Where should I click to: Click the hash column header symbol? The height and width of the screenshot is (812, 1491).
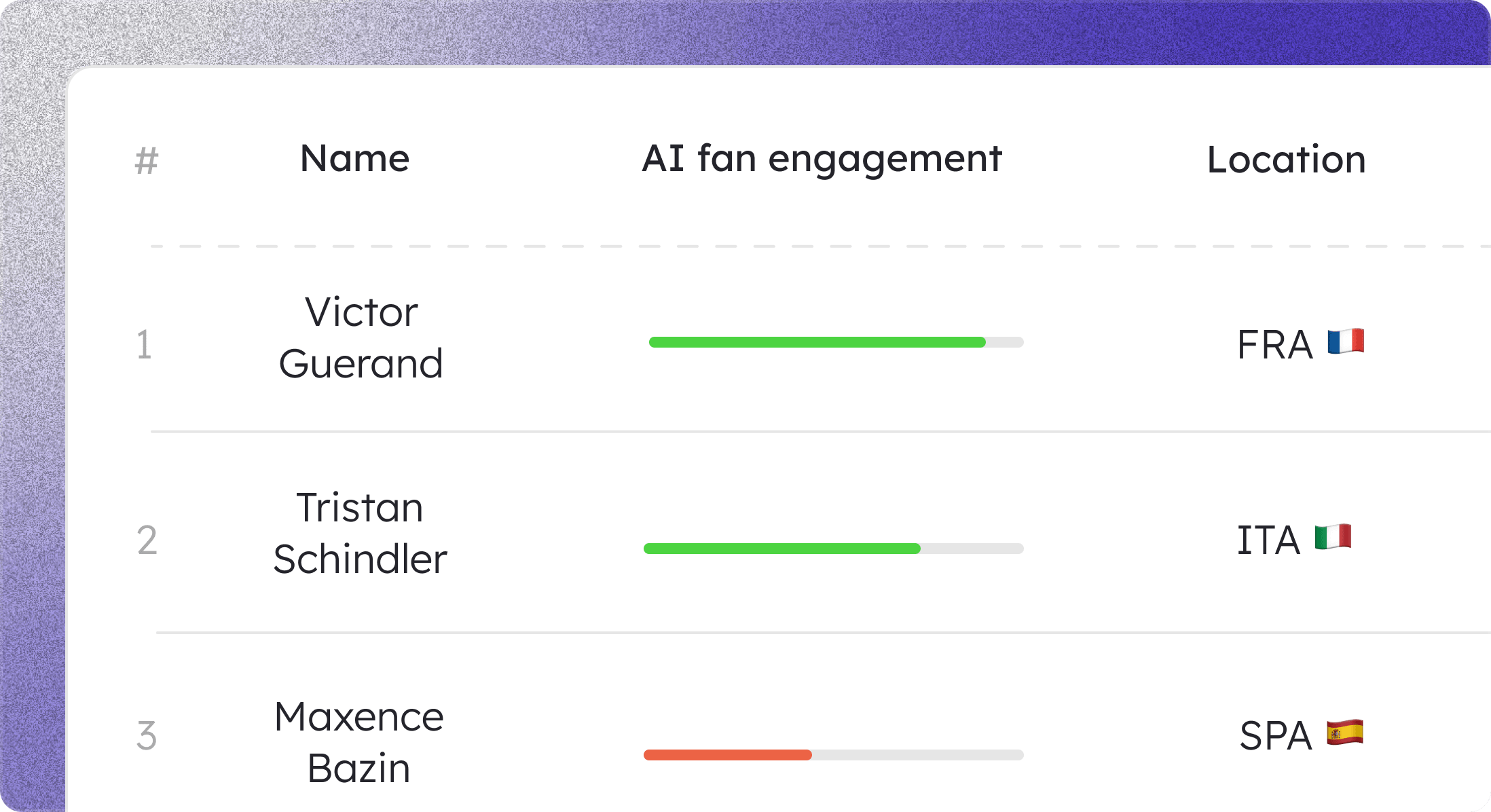[146, 161]
